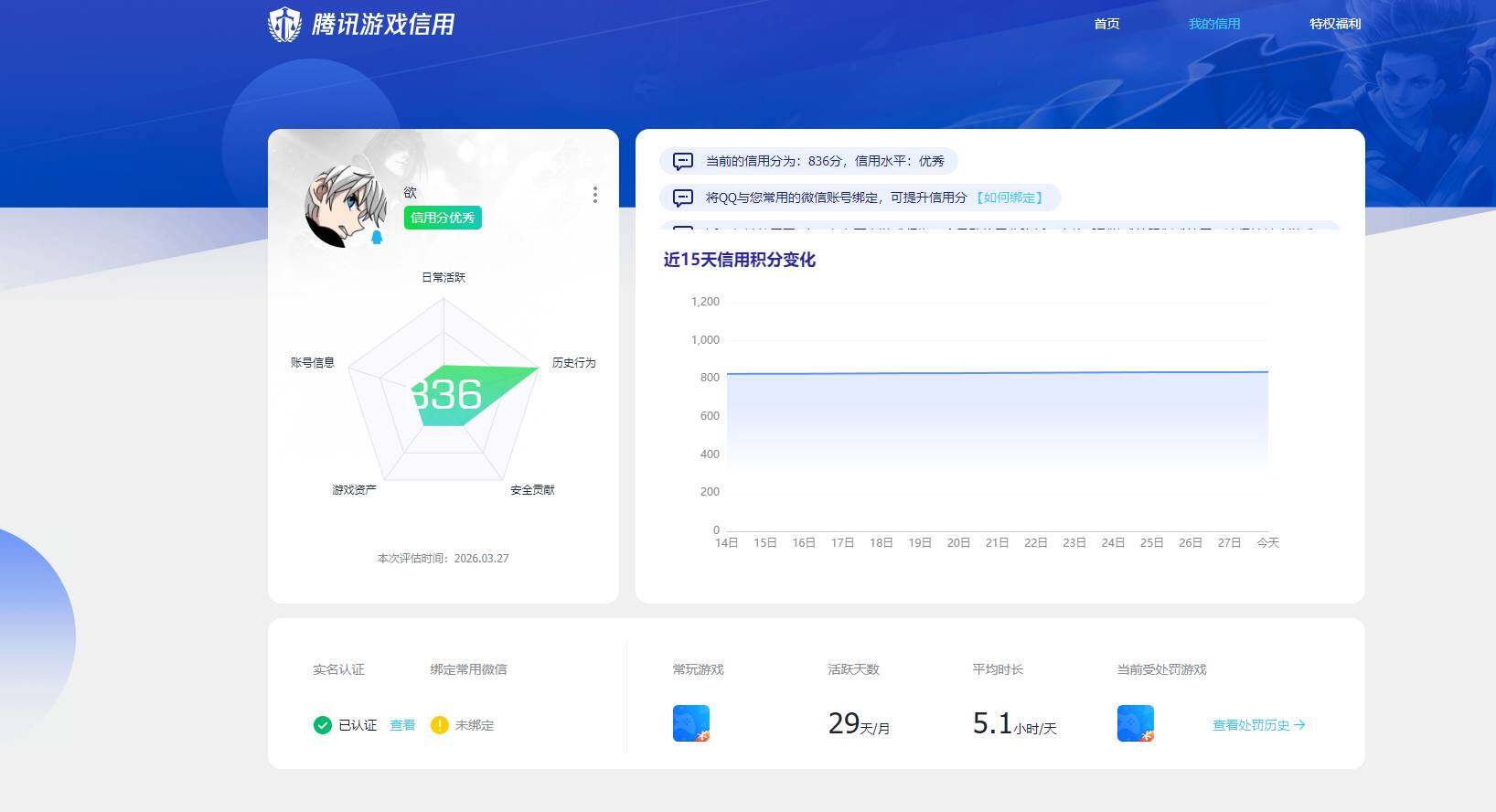This screenshot has width=1496, height=812.
Task: Open the three-dot menu on profile card
Action: click(595, 195)
